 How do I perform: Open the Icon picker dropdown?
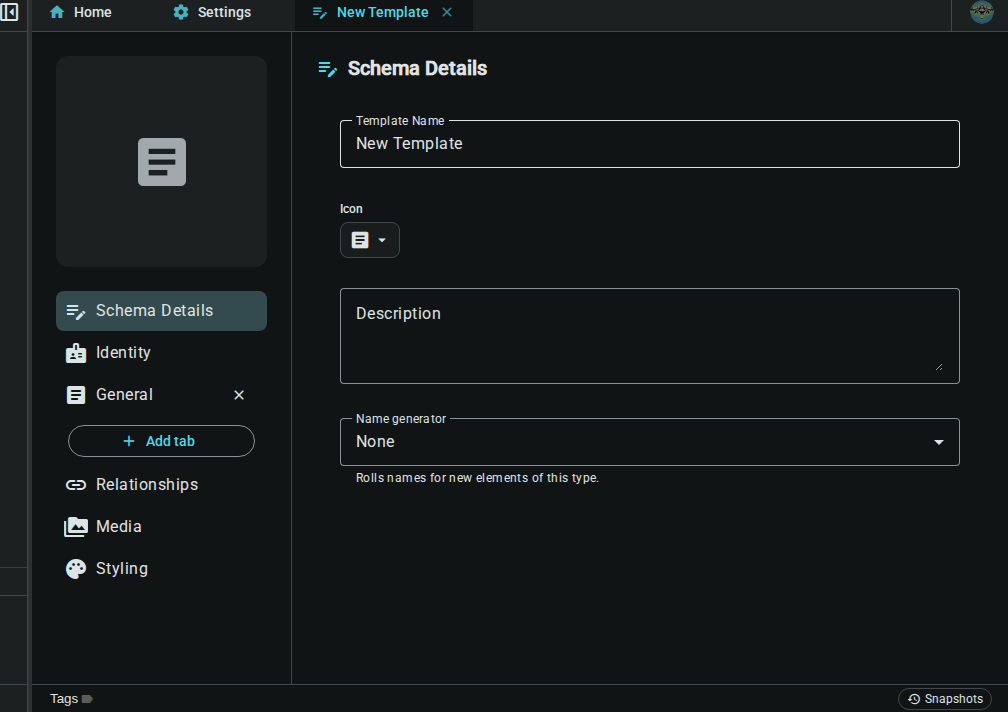370,240
